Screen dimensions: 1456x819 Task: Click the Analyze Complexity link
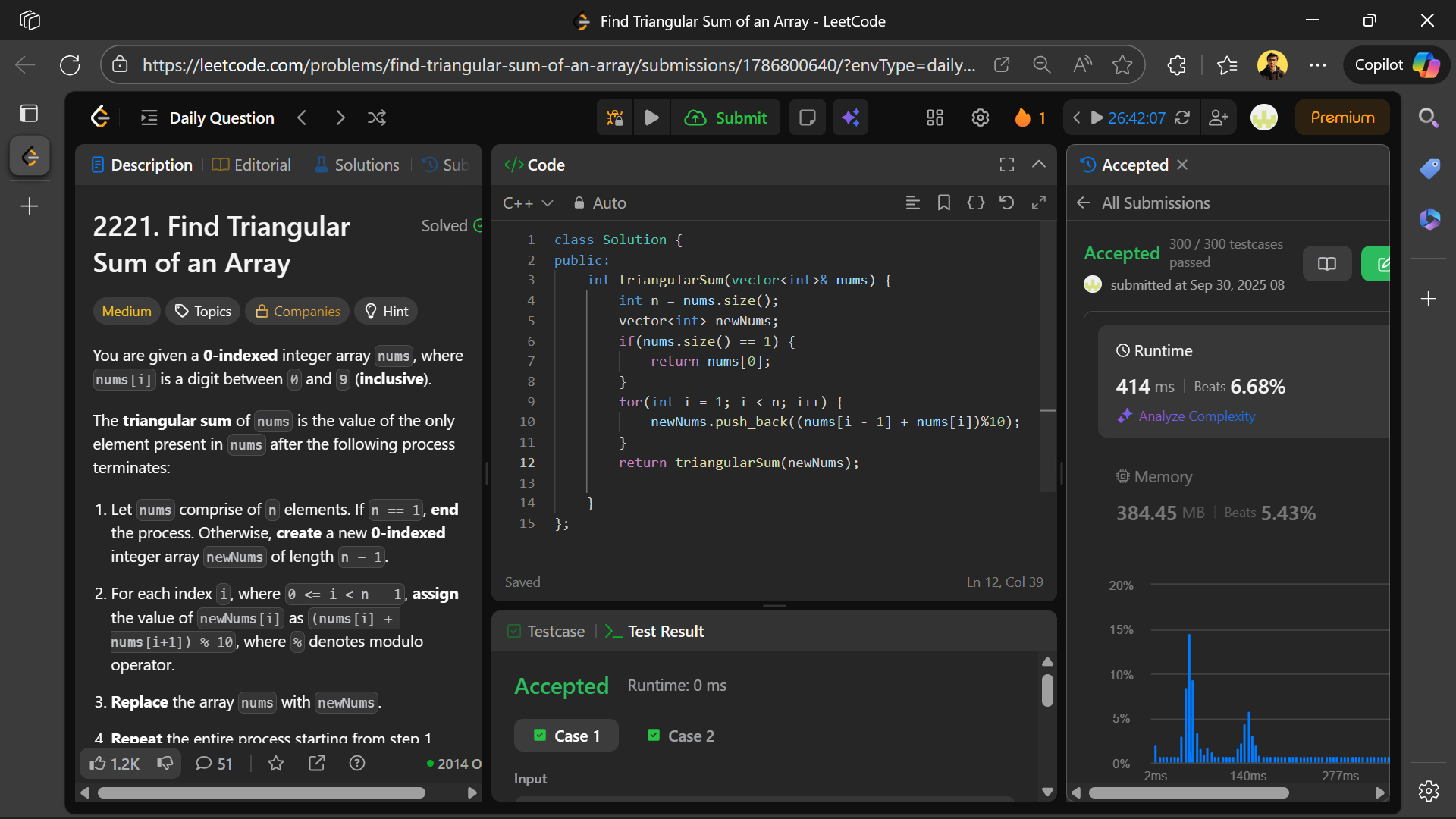(1196, 416)
